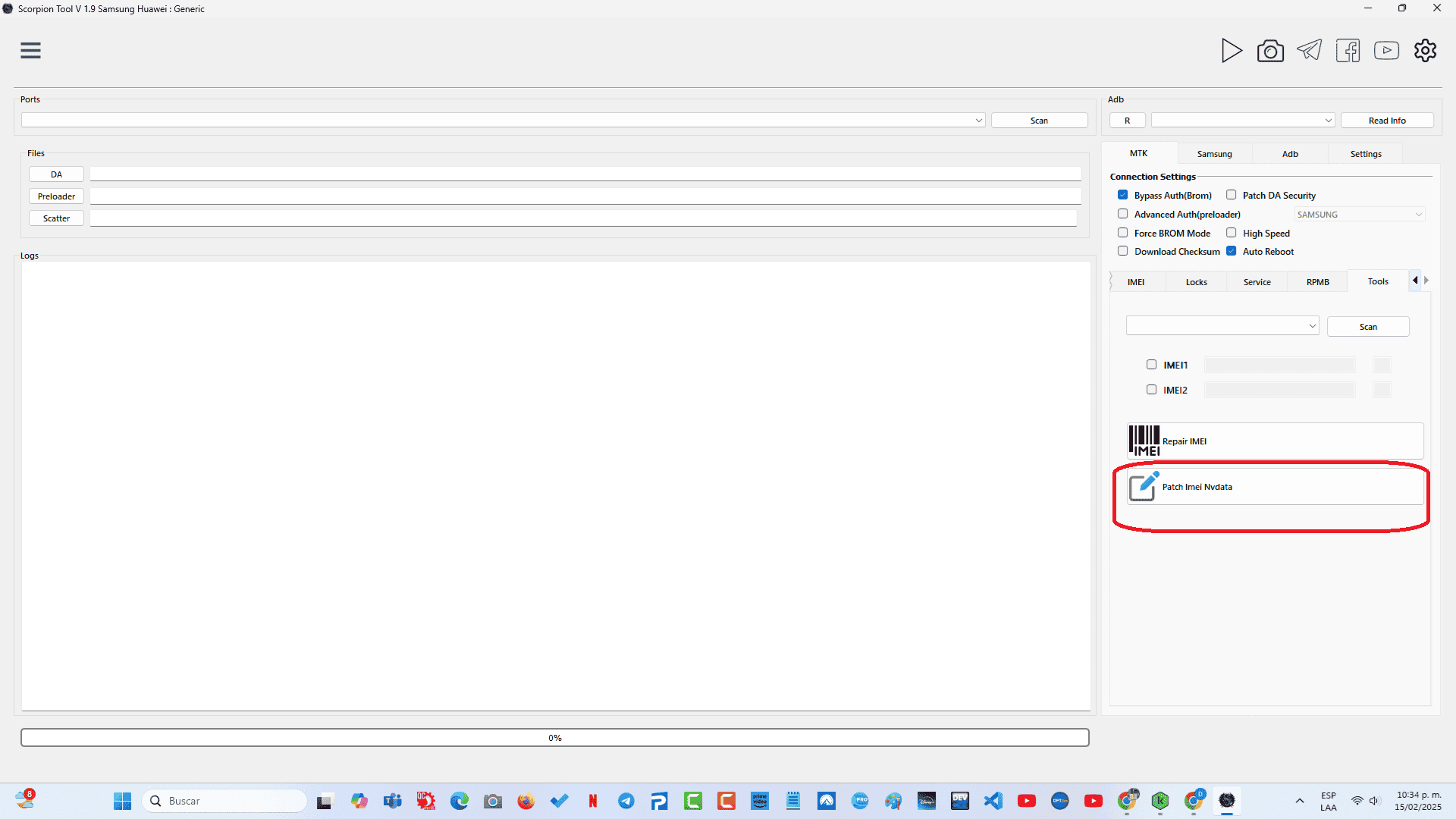Click the Play/Run button icon
This screenshot has height=819, width=1456.
pyautogui.click(x=1232, y=50)
